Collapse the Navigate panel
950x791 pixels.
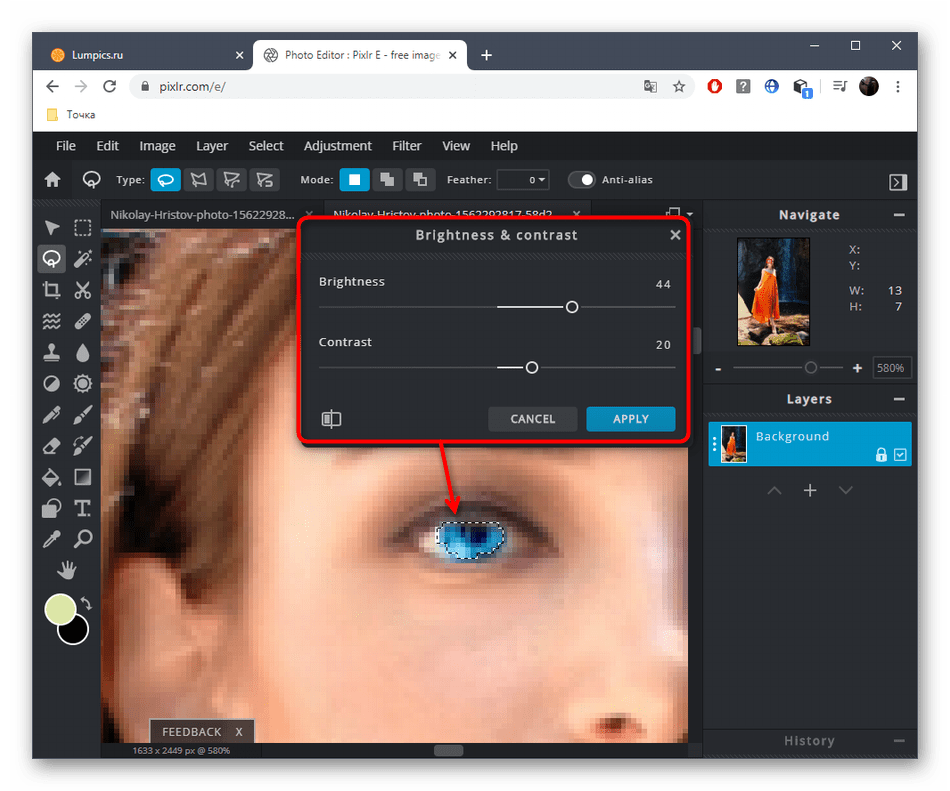[x=899, y=215]
